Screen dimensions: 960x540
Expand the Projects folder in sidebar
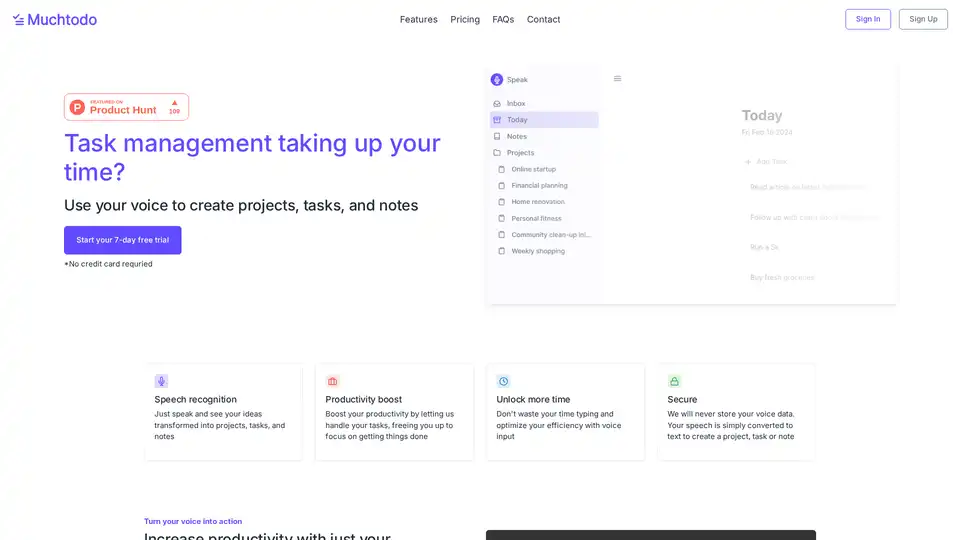[520, 153]
